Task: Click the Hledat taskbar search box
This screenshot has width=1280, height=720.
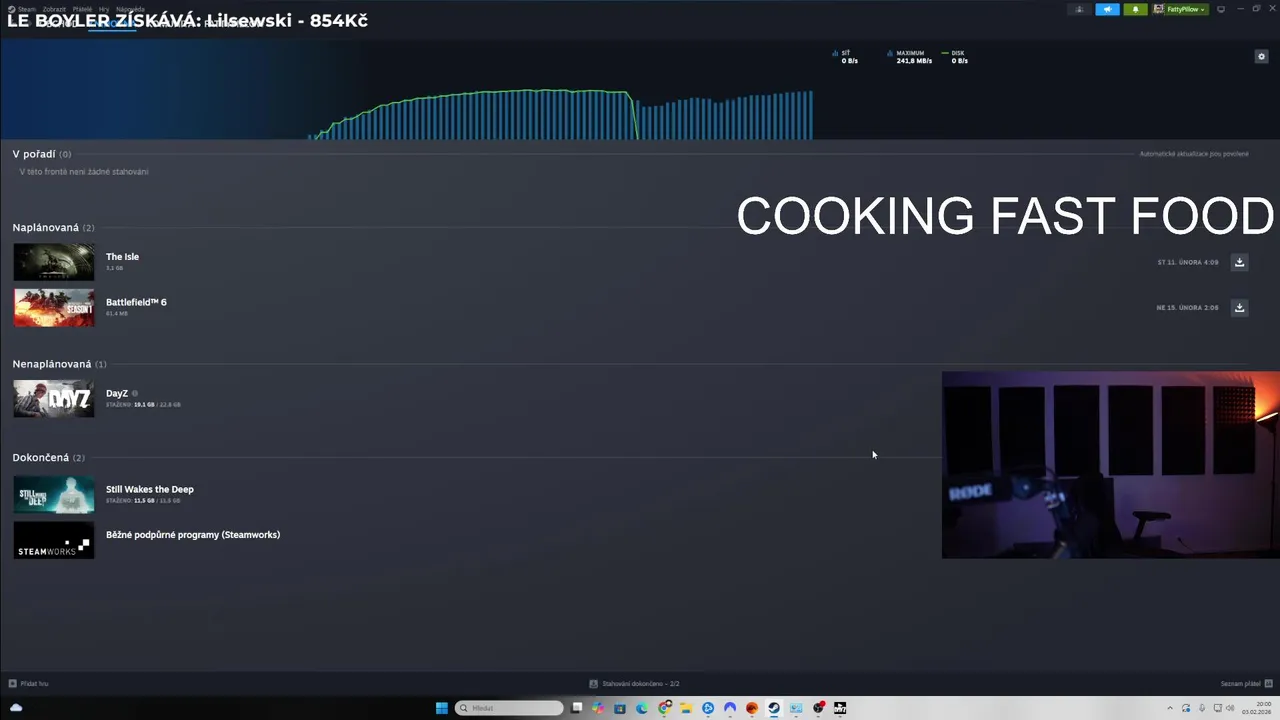Action: [510, 708]
